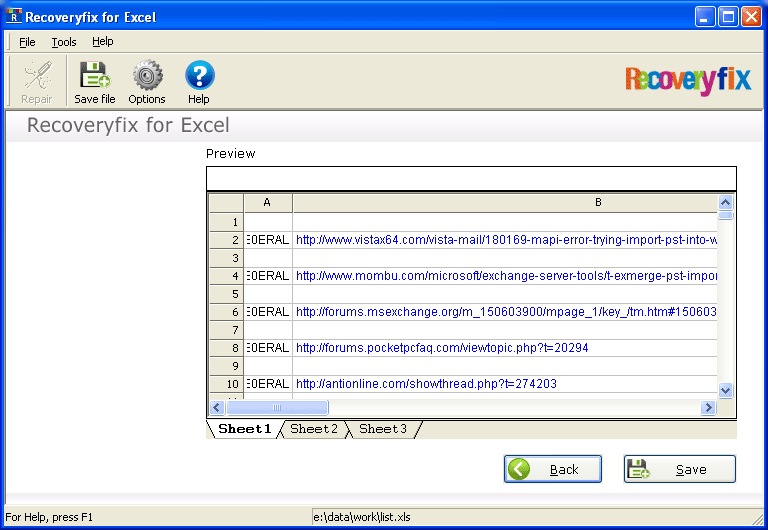Select row 2 header
The height and width of the screenshot is (530, 768).
point(226,240)
